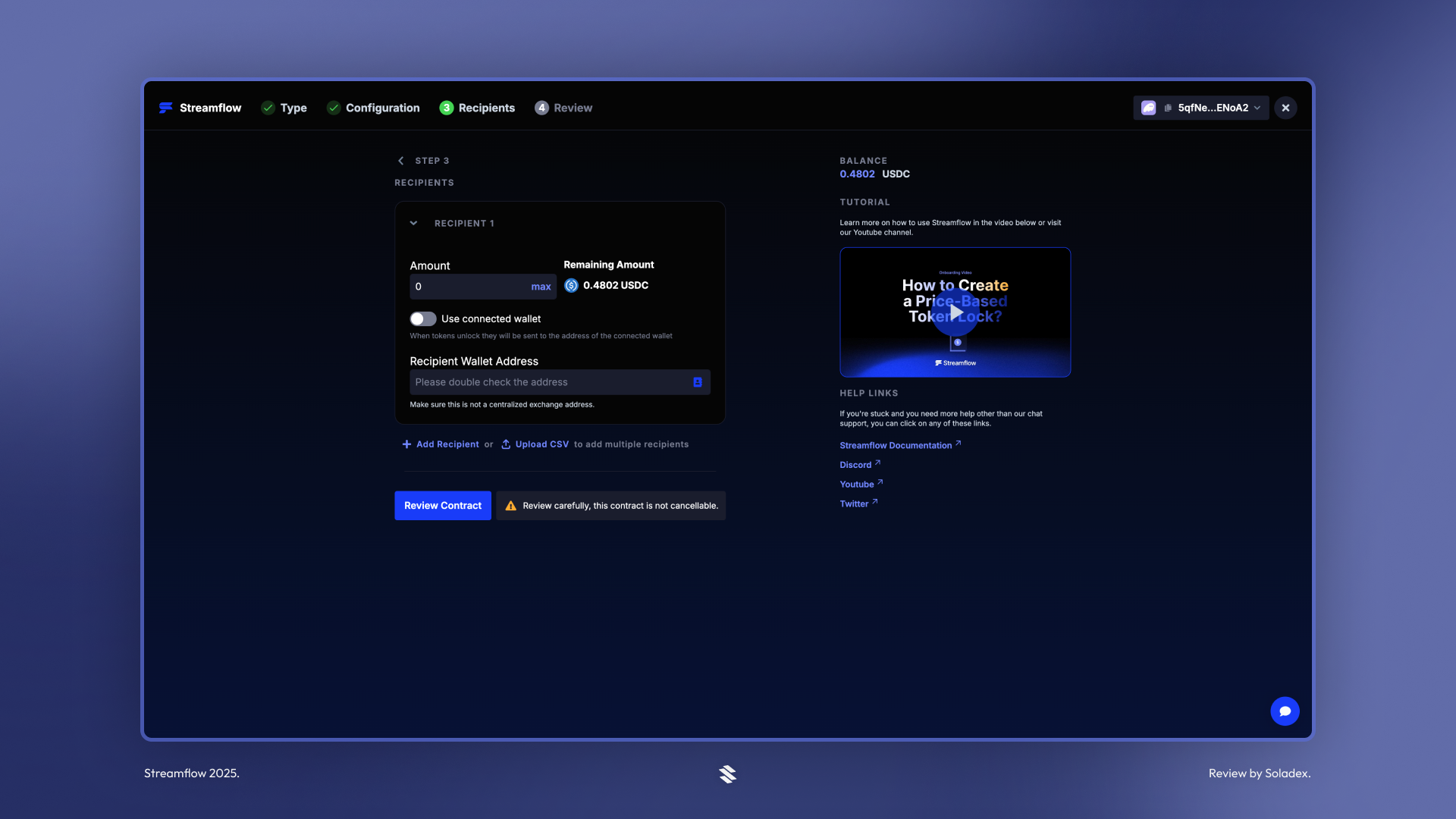Toggle Use connected wallet switch

coord(422,318)
